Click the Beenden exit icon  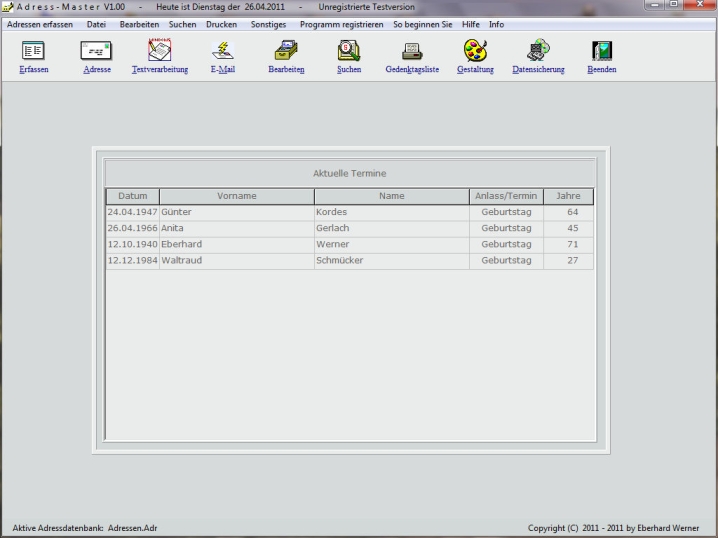(x=601, y=51)
